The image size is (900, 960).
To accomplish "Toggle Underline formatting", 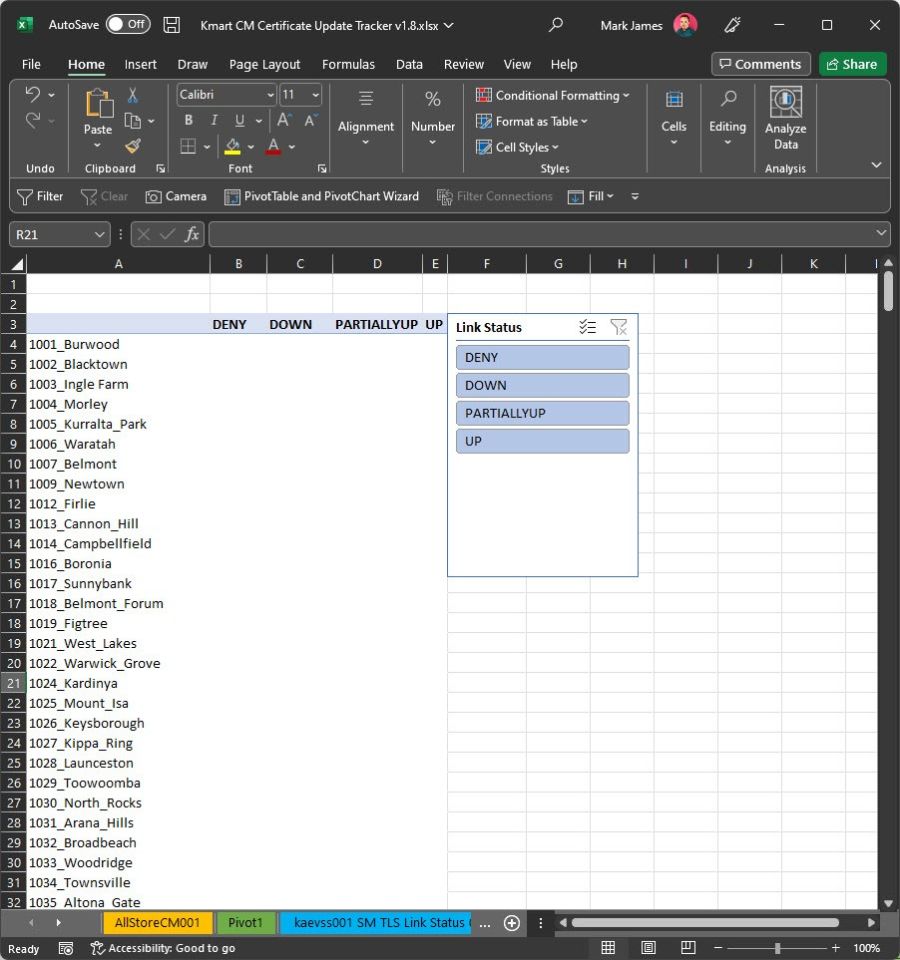I will [239, 120].
